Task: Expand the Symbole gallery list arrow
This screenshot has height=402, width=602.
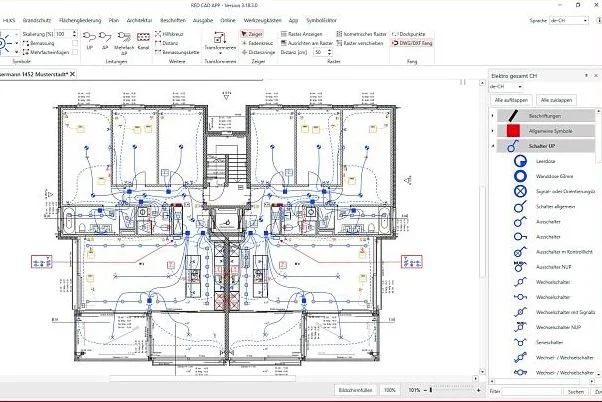Action: (x=16, y=52)
